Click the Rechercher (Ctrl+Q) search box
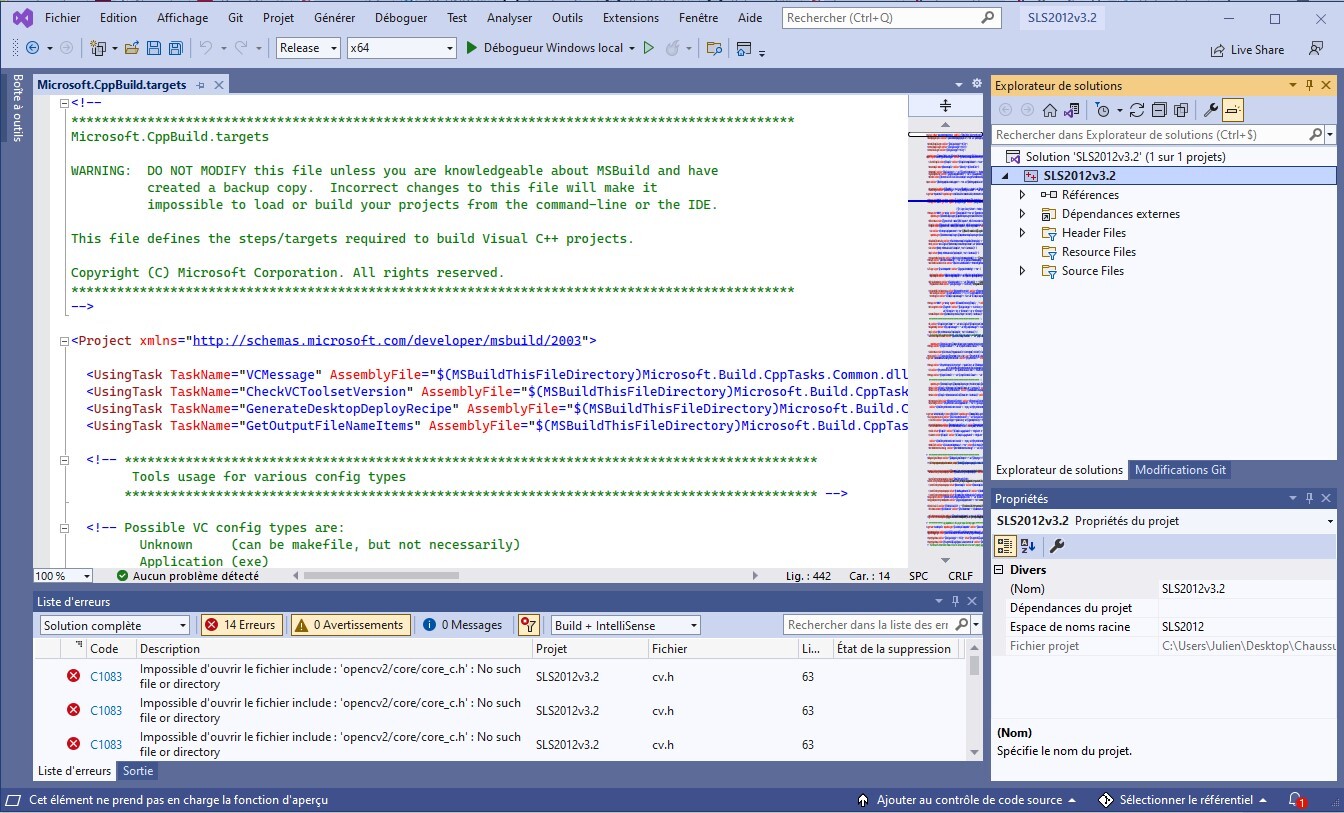The image size is (1344, 813). [880, 18]
